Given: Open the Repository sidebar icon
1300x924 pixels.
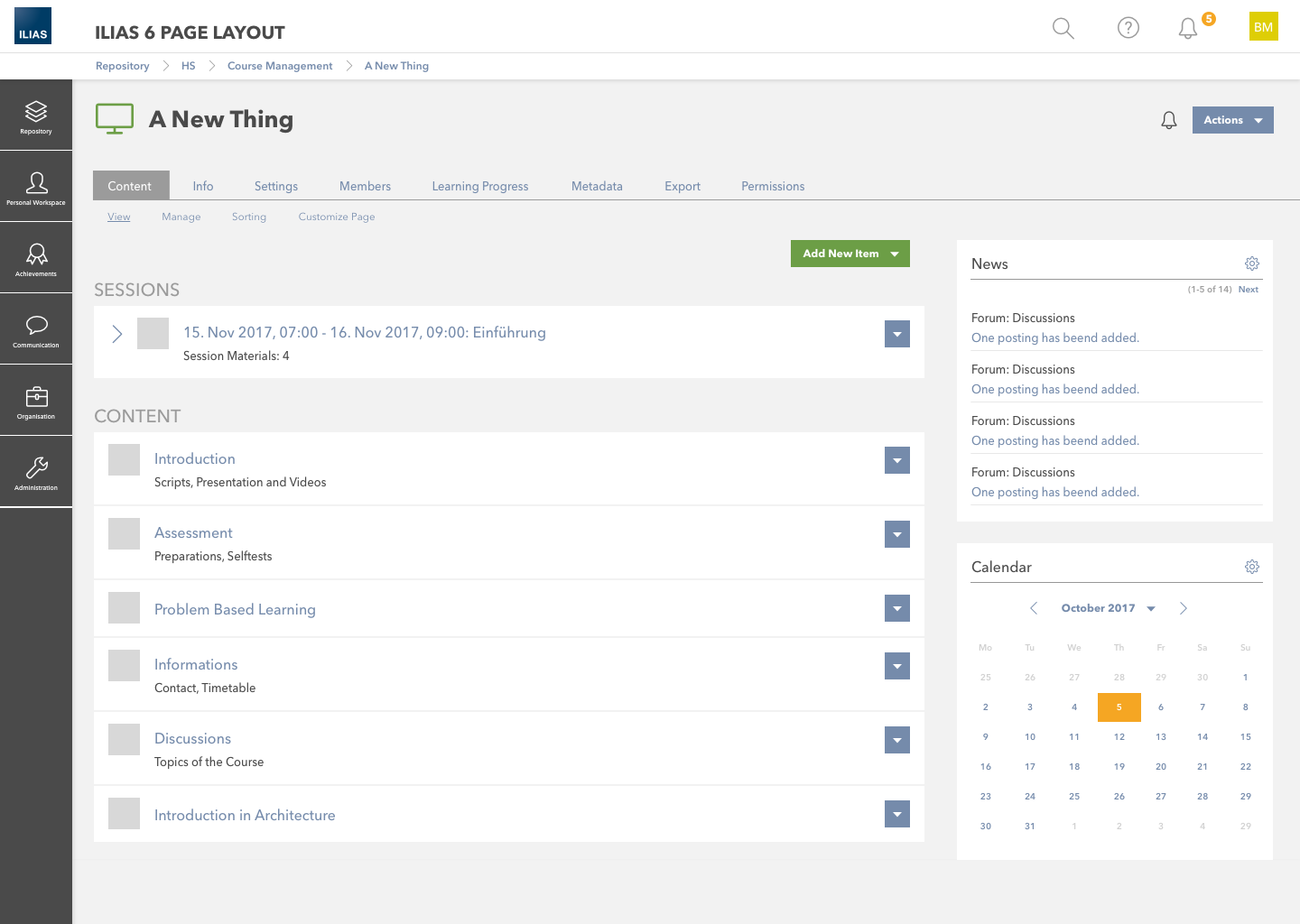Looking at the screenshot, I should (x=36, y=115).
